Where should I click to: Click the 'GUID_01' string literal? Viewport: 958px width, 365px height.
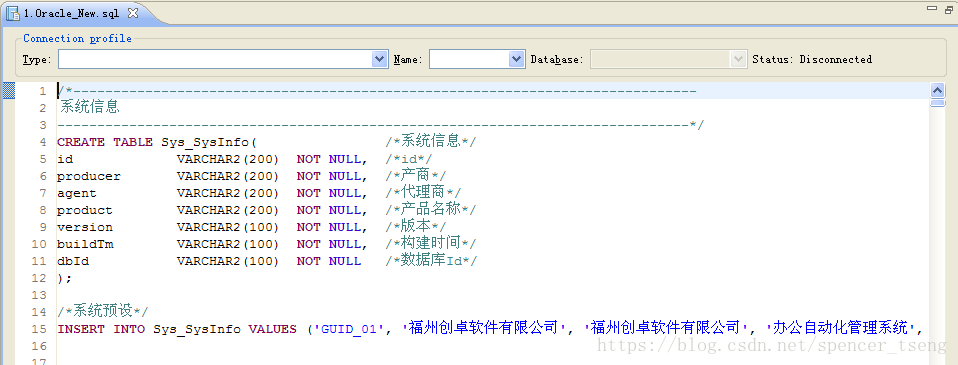tap(350, 329)
